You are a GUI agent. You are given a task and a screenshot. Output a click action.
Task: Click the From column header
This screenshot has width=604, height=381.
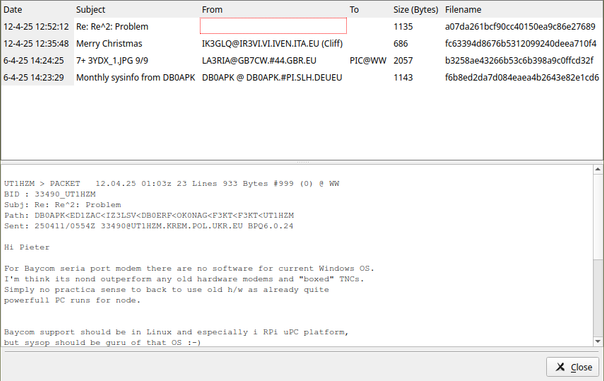click(212, 10)
